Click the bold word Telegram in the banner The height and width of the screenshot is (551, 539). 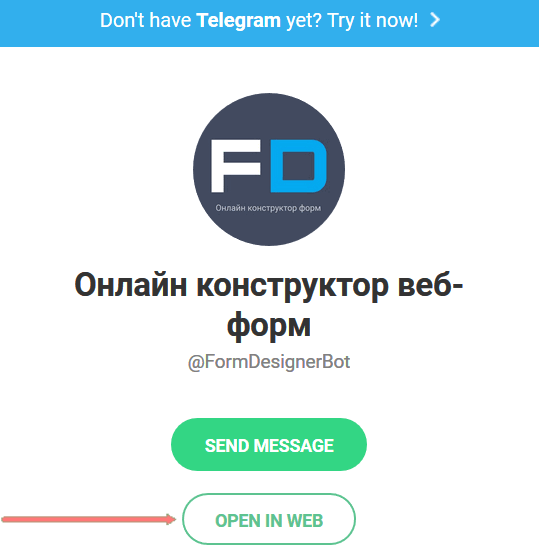[239, 20]
